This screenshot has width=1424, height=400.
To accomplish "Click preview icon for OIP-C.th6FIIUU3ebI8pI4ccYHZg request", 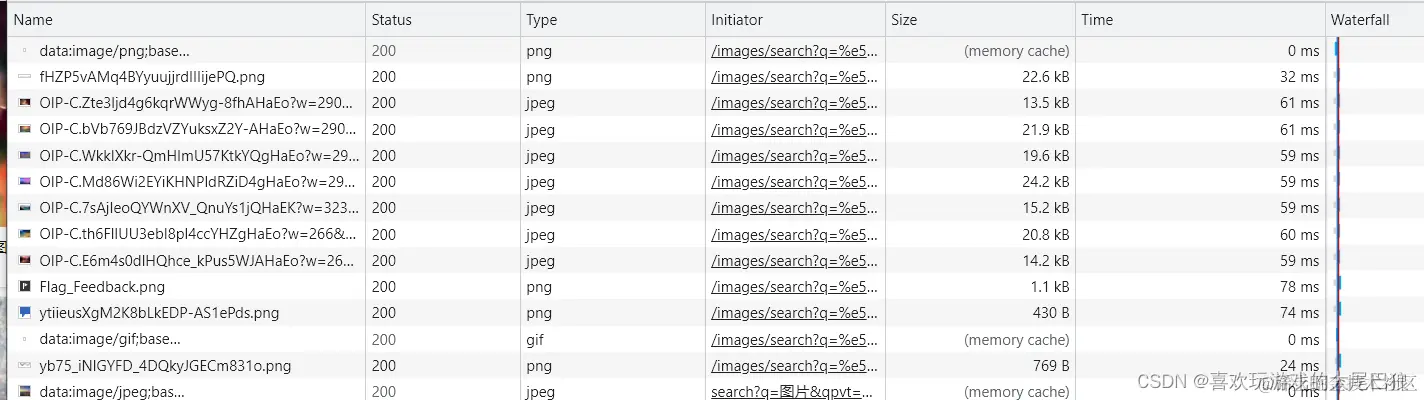I will click(25, 235).
